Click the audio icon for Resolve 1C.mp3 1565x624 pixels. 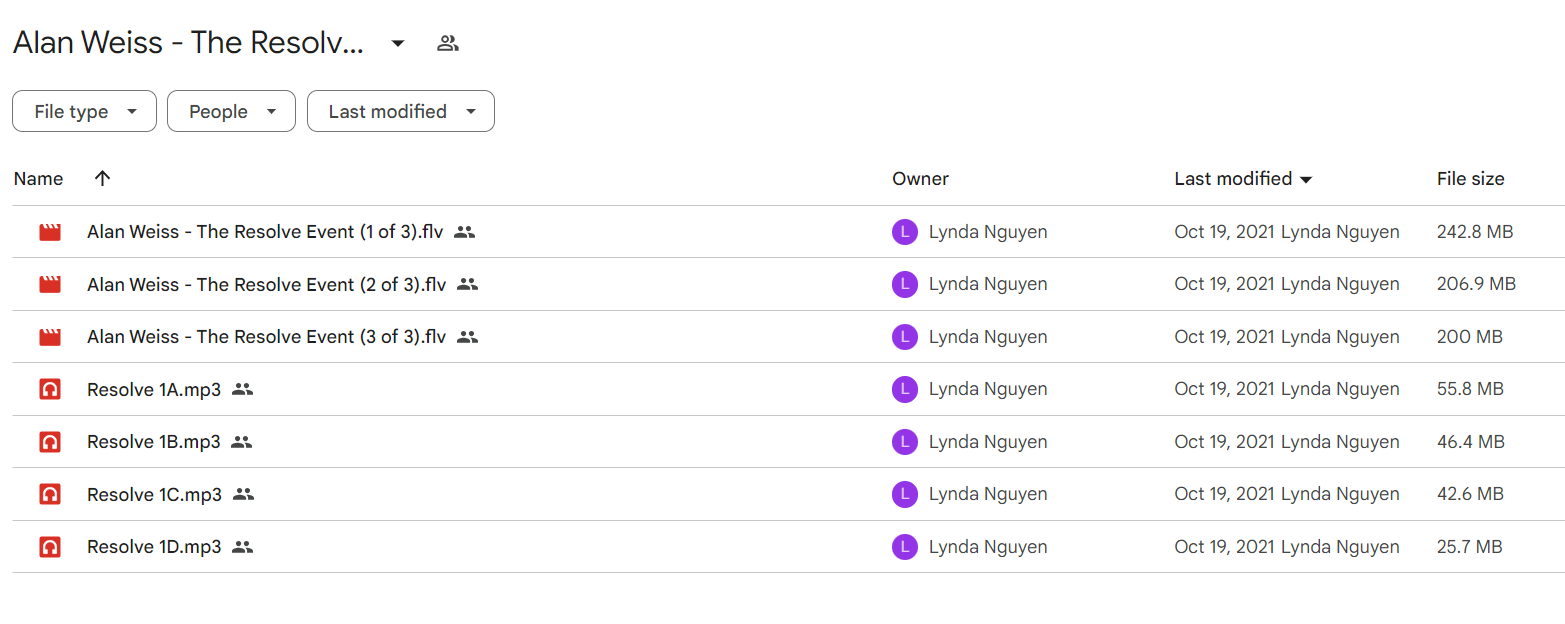click(50, 494)
